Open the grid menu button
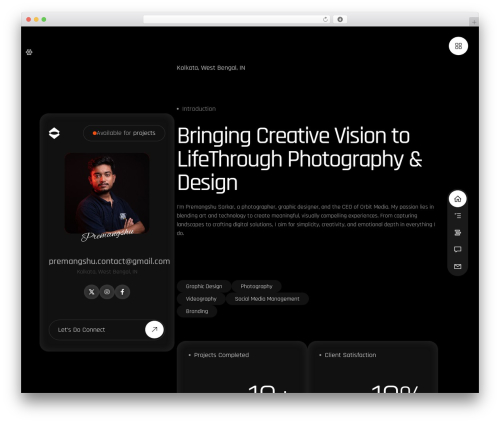The height and width of the screenshot is (423, 500). [x=458, y=46]
